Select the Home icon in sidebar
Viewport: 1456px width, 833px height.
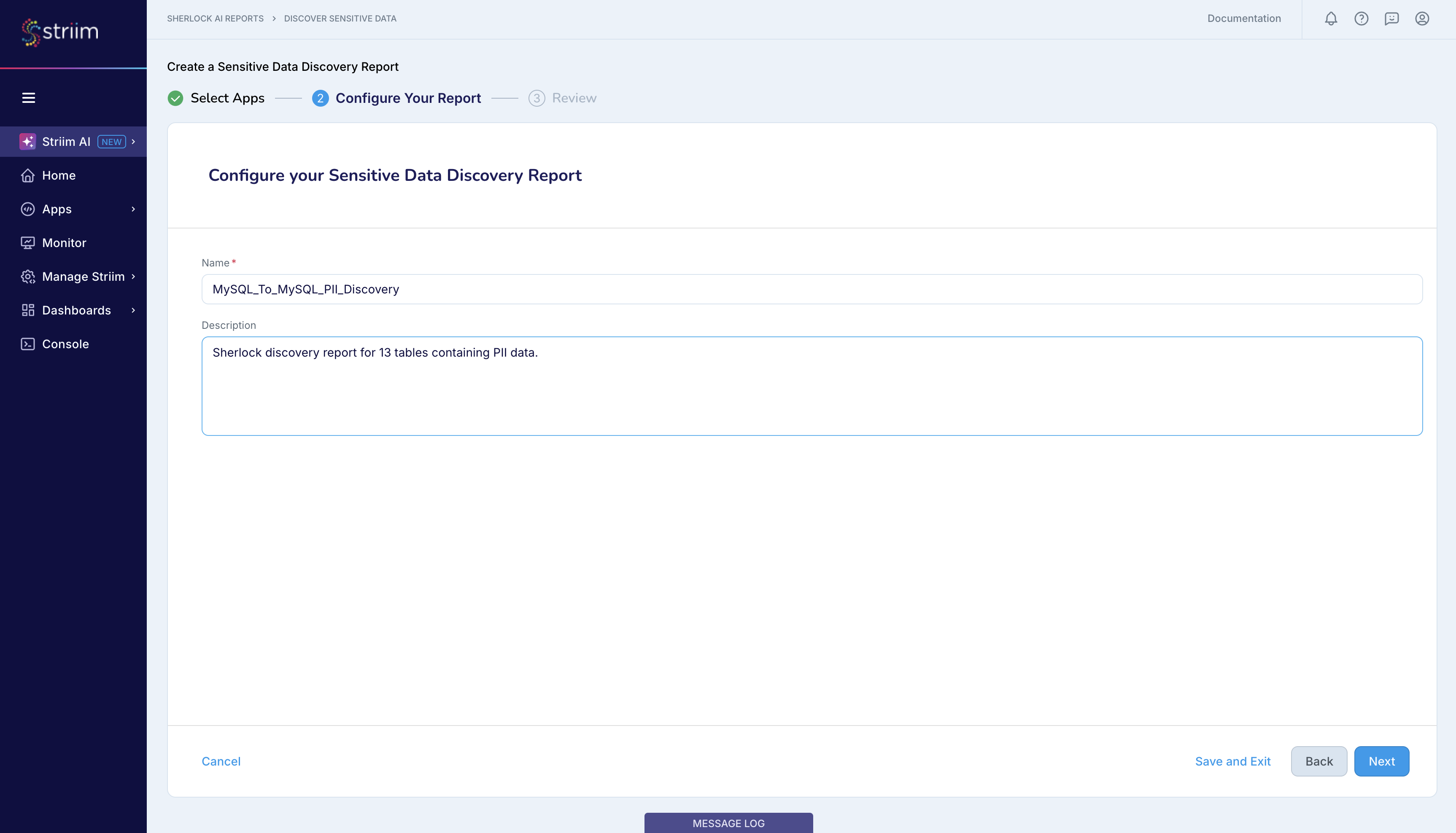[x=29, y=175]
